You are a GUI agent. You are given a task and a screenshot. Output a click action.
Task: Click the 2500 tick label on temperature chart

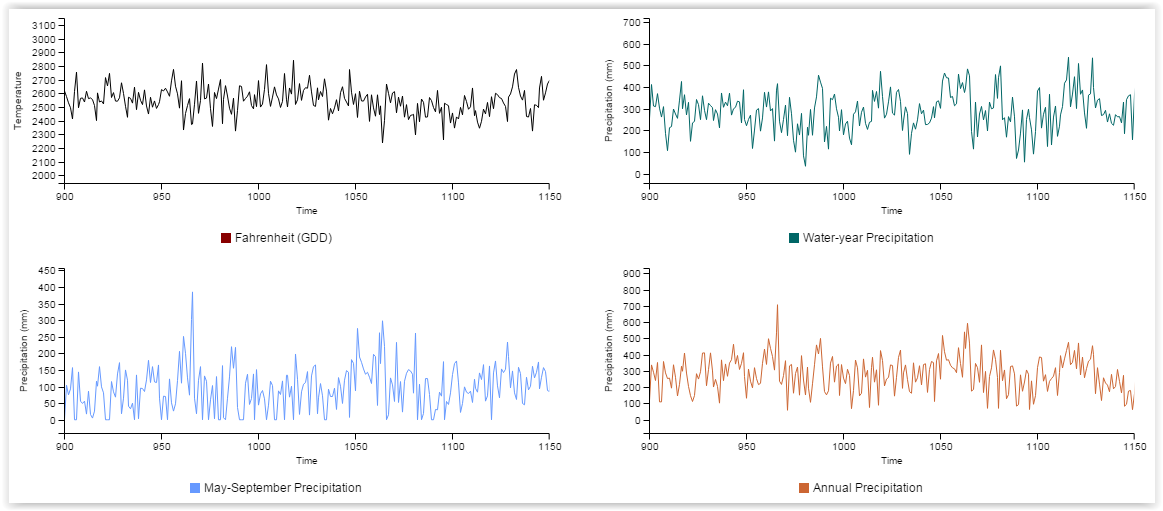point(44,108)
